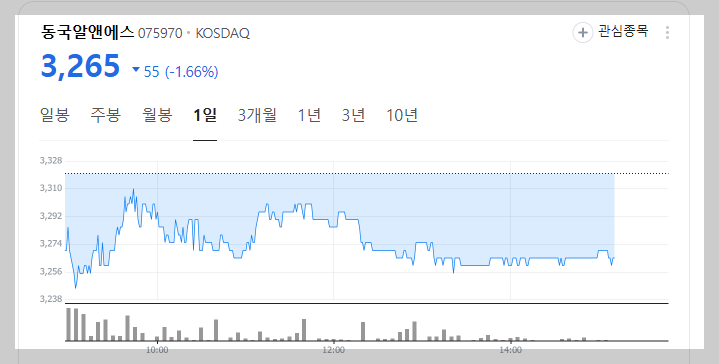719x364 pixels.
Task: Click the change value 55 (-1.66%)
Action: point(181,72)
